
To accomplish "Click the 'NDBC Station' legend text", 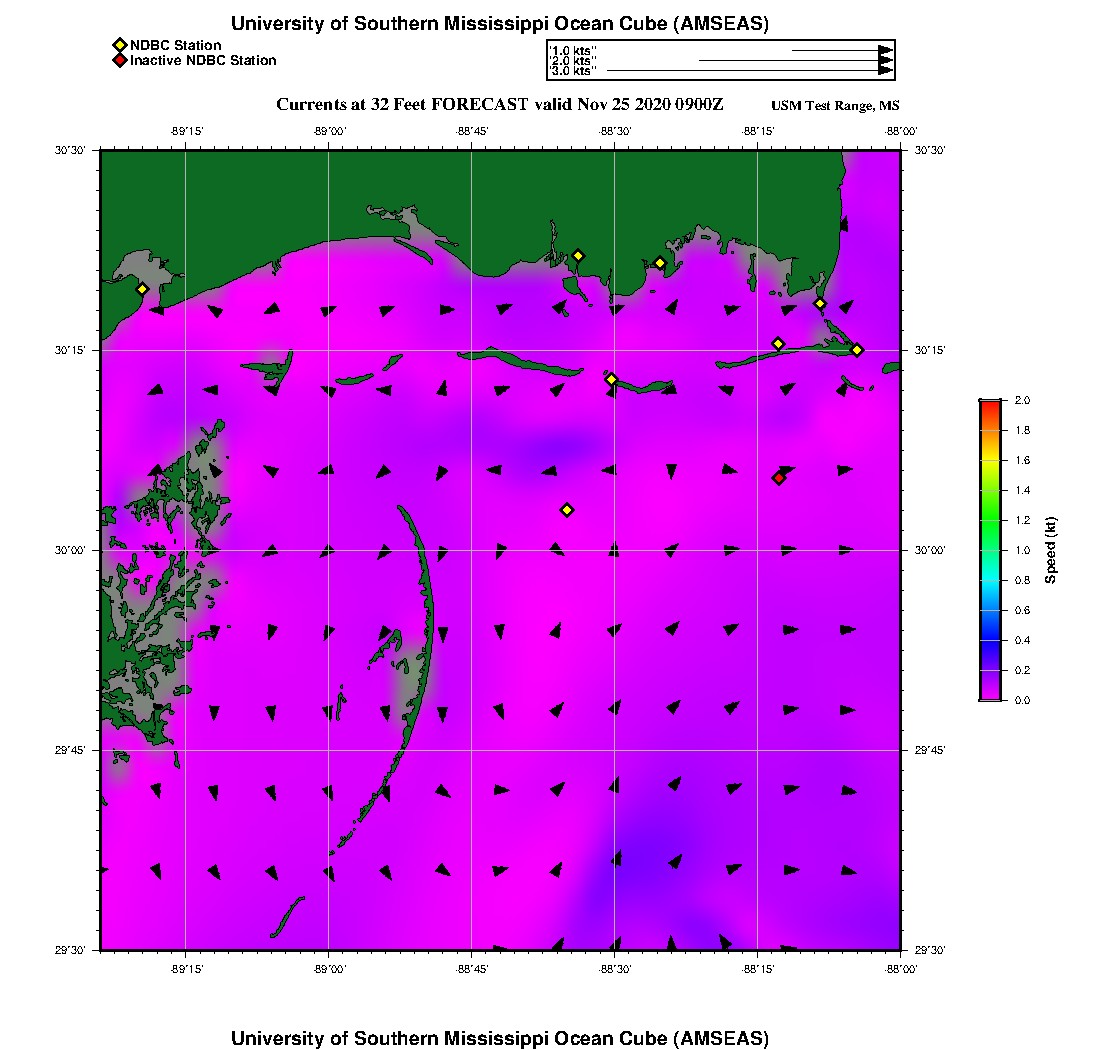I will (175, 45).
